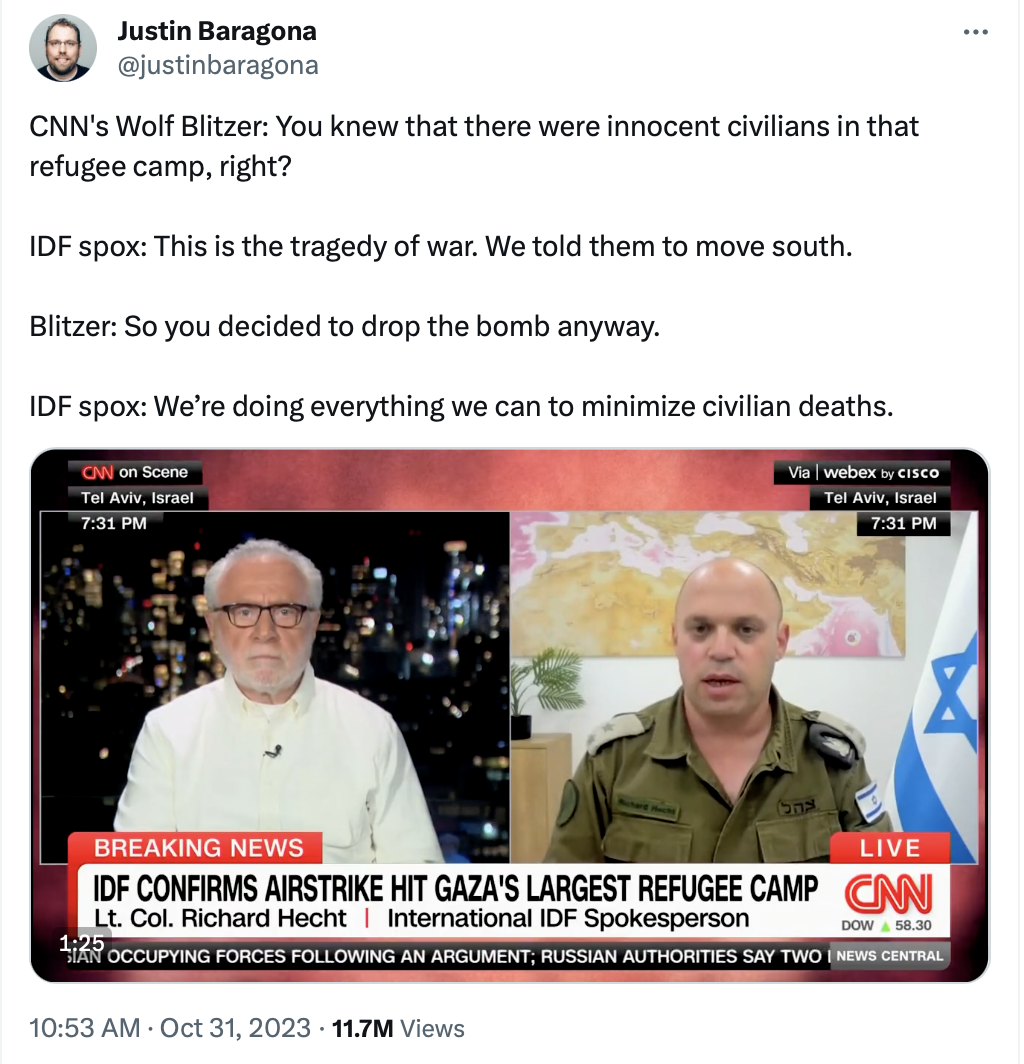Click the 1:25 video duration badge

[81, 943]
